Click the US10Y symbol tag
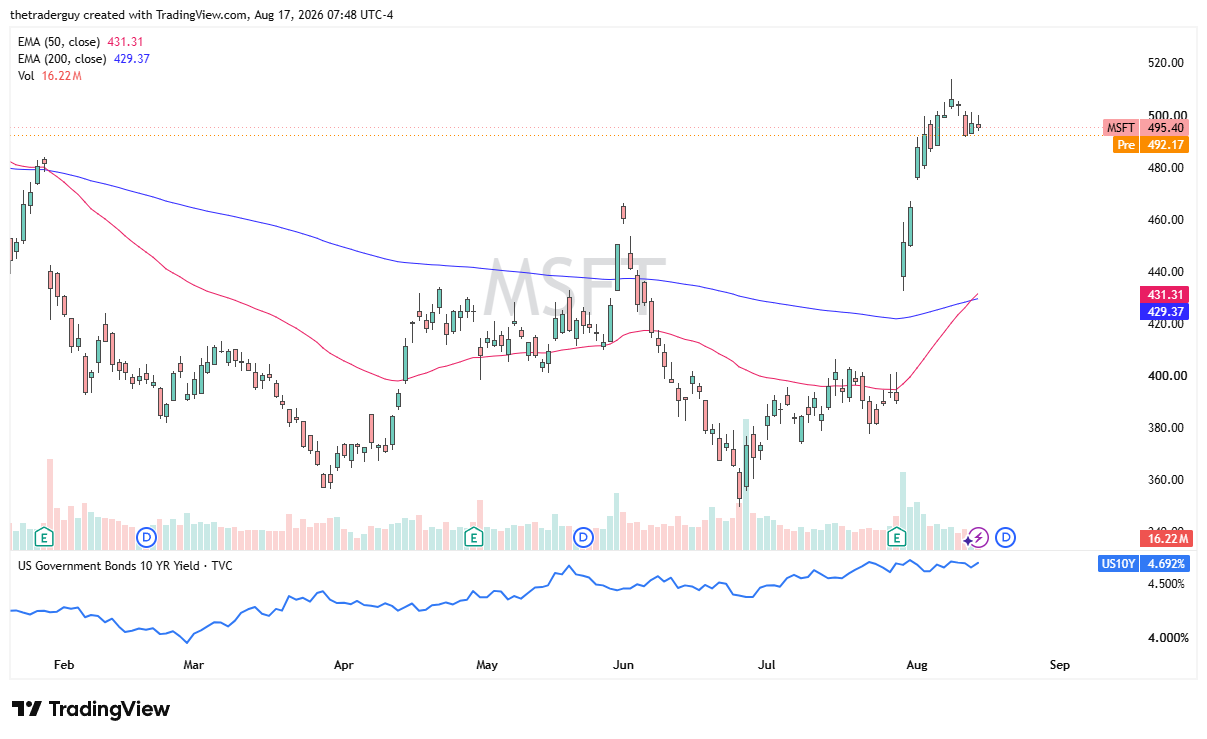 tap(1117, 564)
